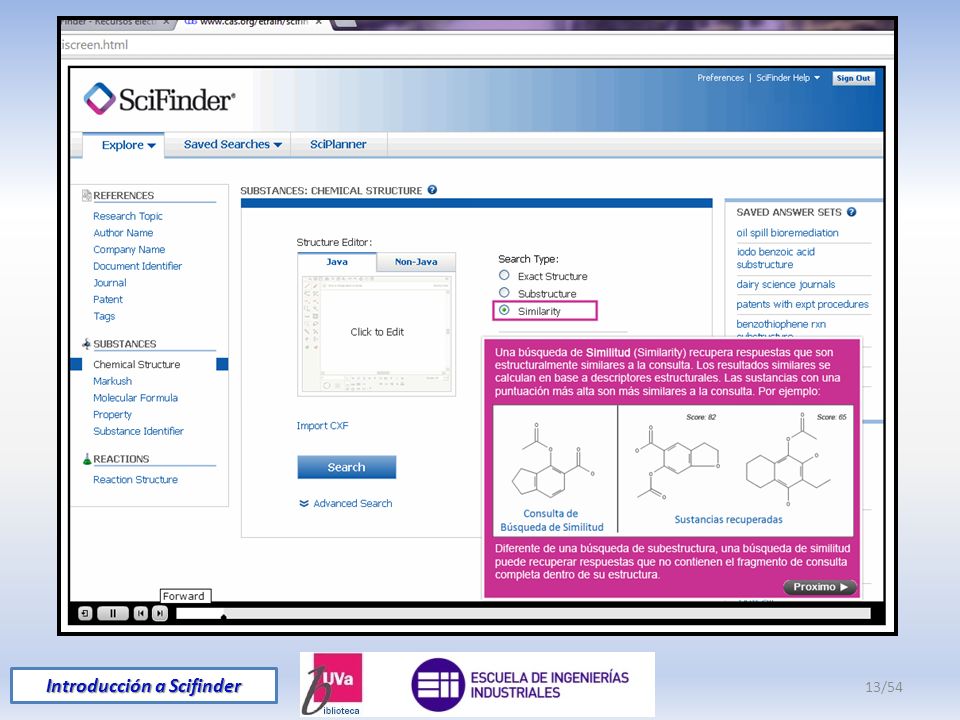This screenshot has height=720, width=960.
Task: Select the Substructure radio button
Action: [x=504, y=293]
